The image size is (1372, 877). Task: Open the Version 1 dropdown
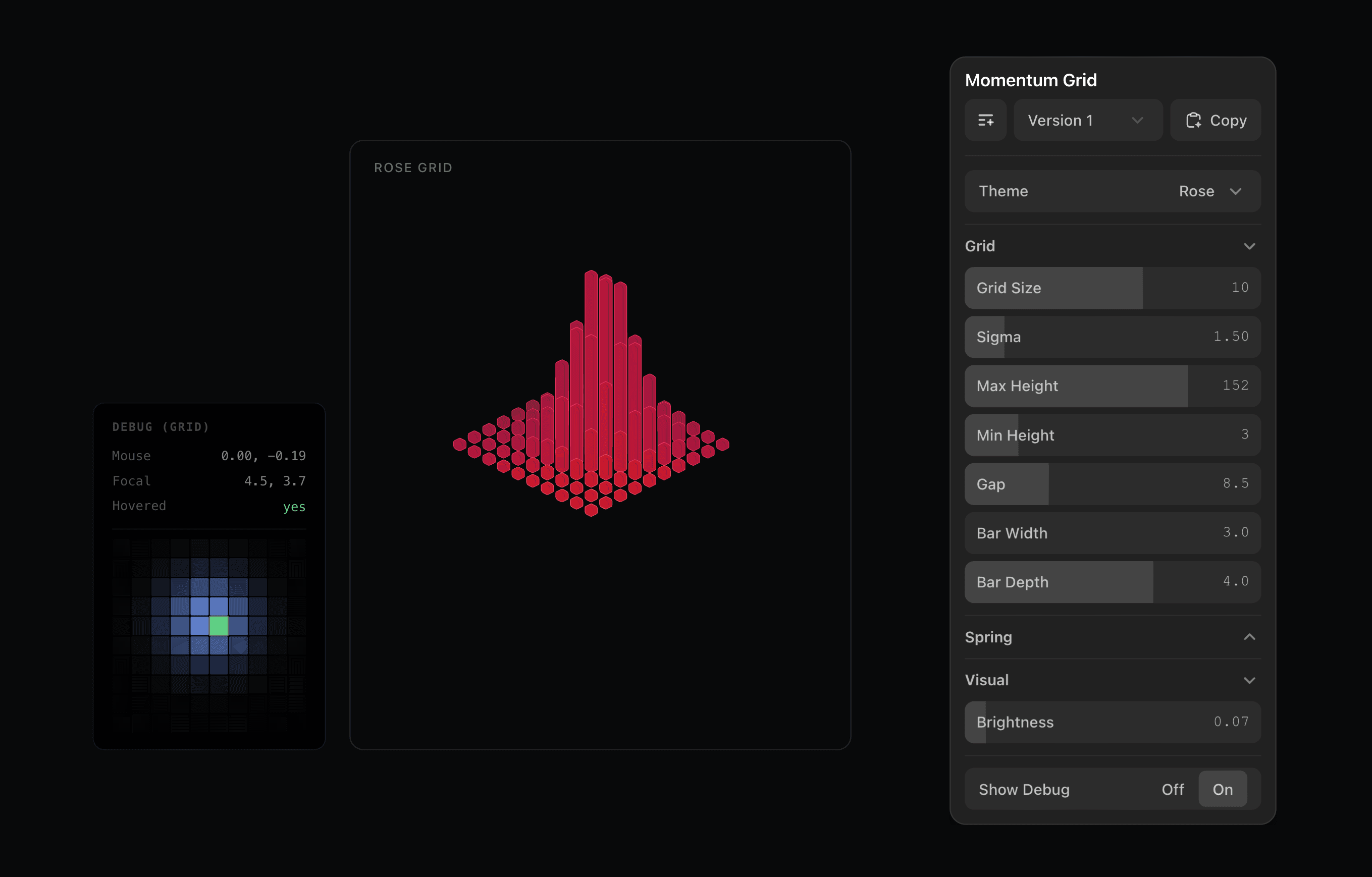tap(1087, 120)
